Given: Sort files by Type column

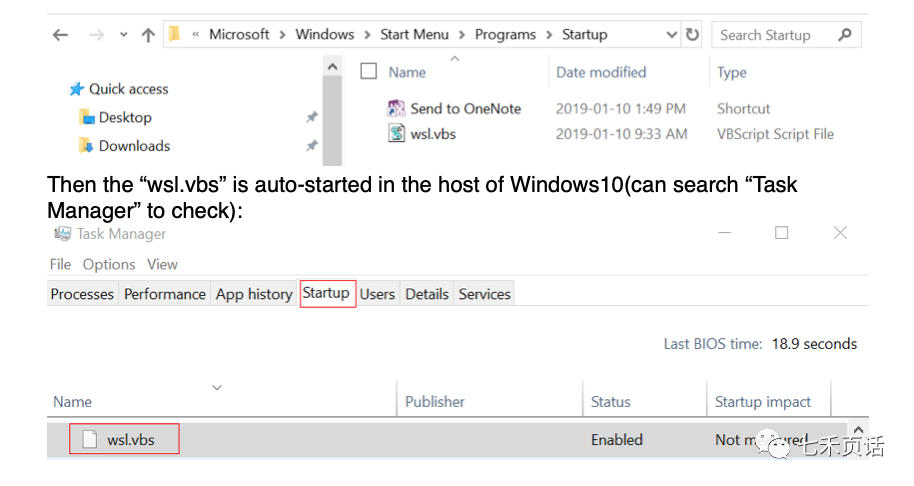Looking at the screenshot, I should pos(732,73).
